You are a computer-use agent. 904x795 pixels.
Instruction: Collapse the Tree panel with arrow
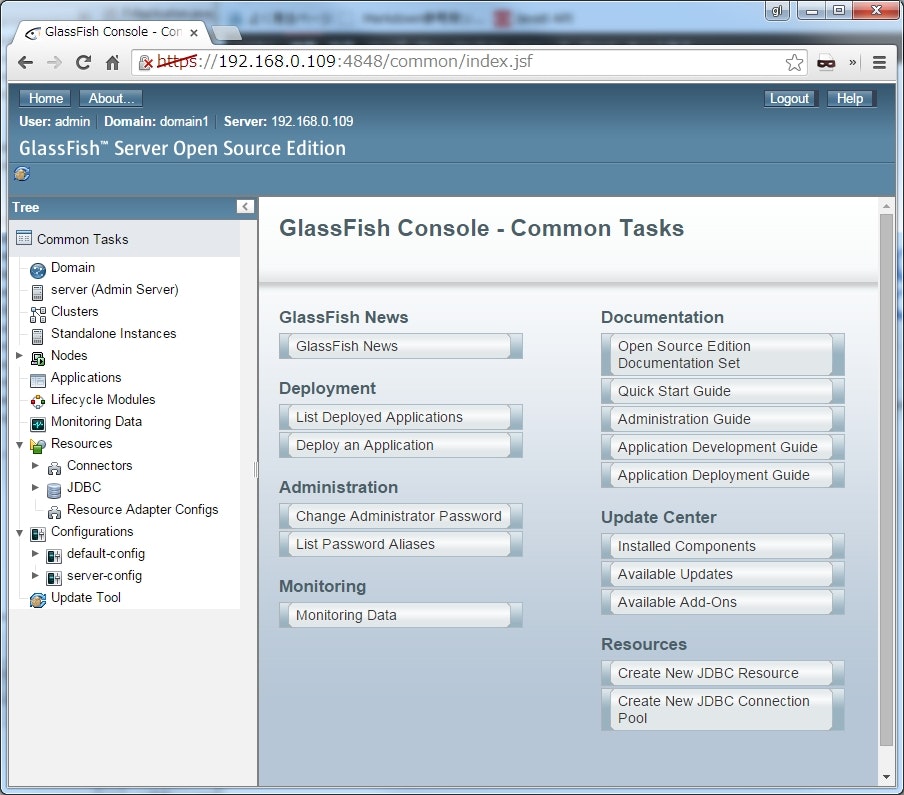(245, 207)
